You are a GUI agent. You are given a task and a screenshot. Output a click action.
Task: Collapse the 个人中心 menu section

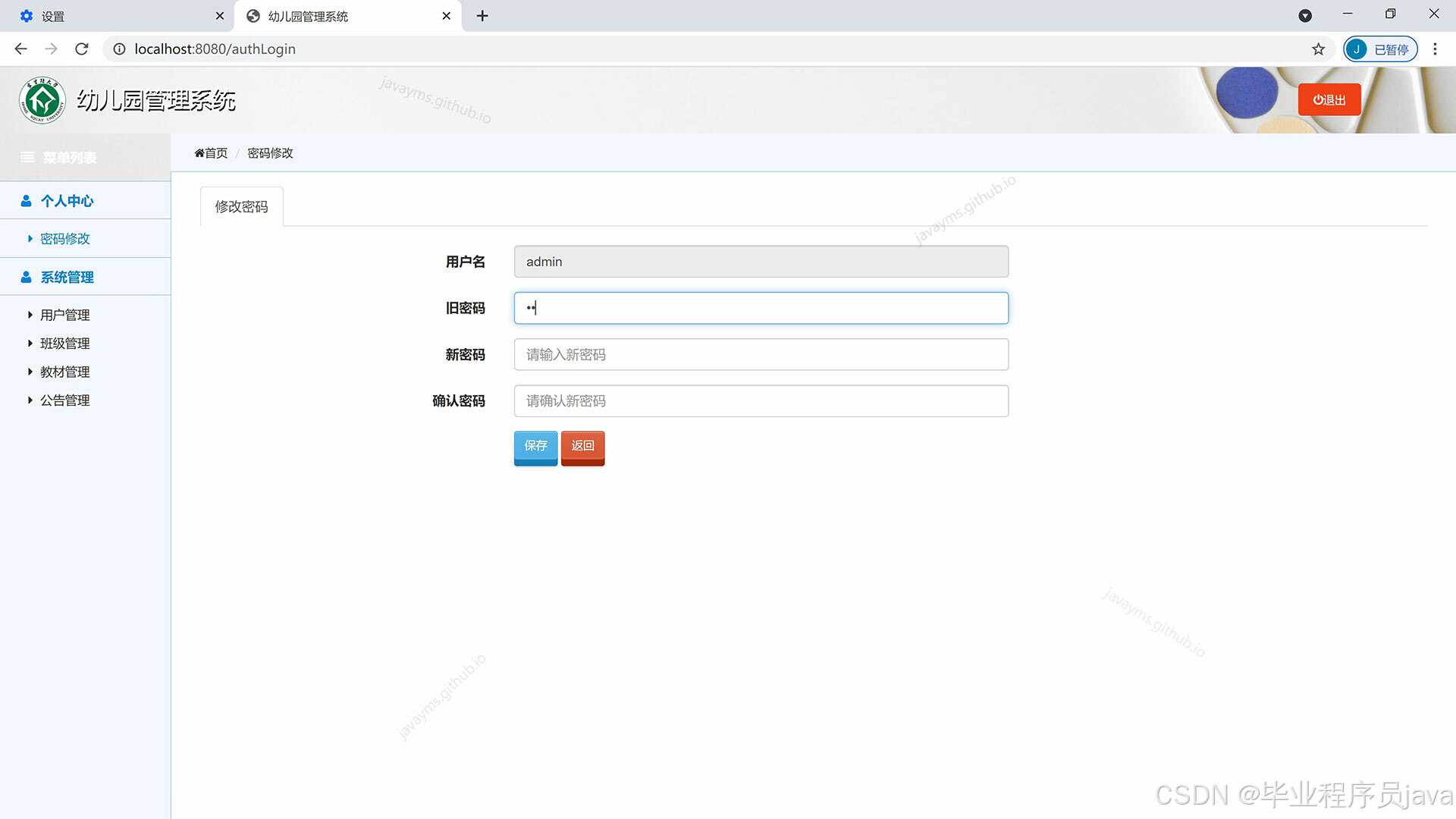coord(85,201)
